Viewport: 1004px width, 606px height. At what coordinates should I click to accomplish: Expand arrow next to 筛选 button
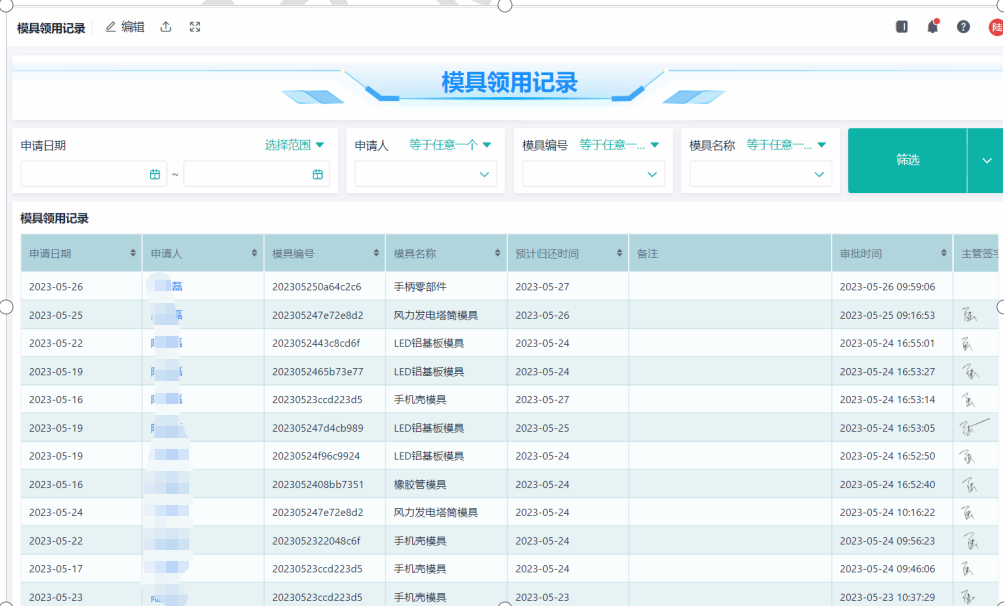coord(986,161)
